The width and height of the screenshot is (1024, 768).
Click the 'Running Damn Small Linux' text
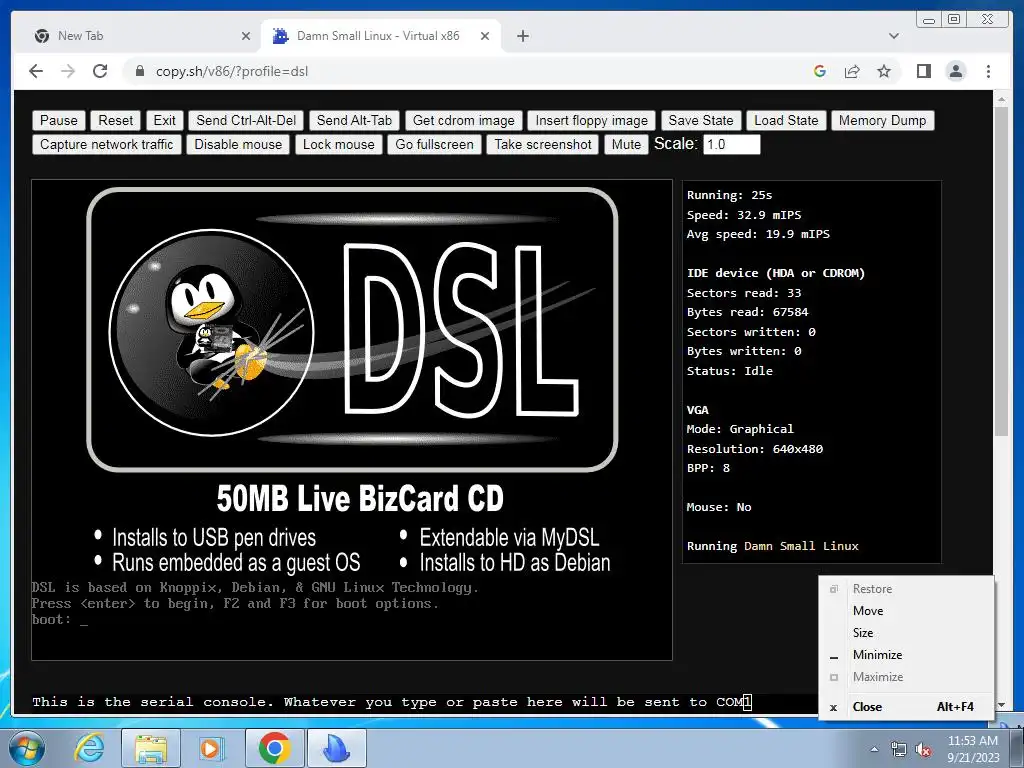click(x=773, y=546)
